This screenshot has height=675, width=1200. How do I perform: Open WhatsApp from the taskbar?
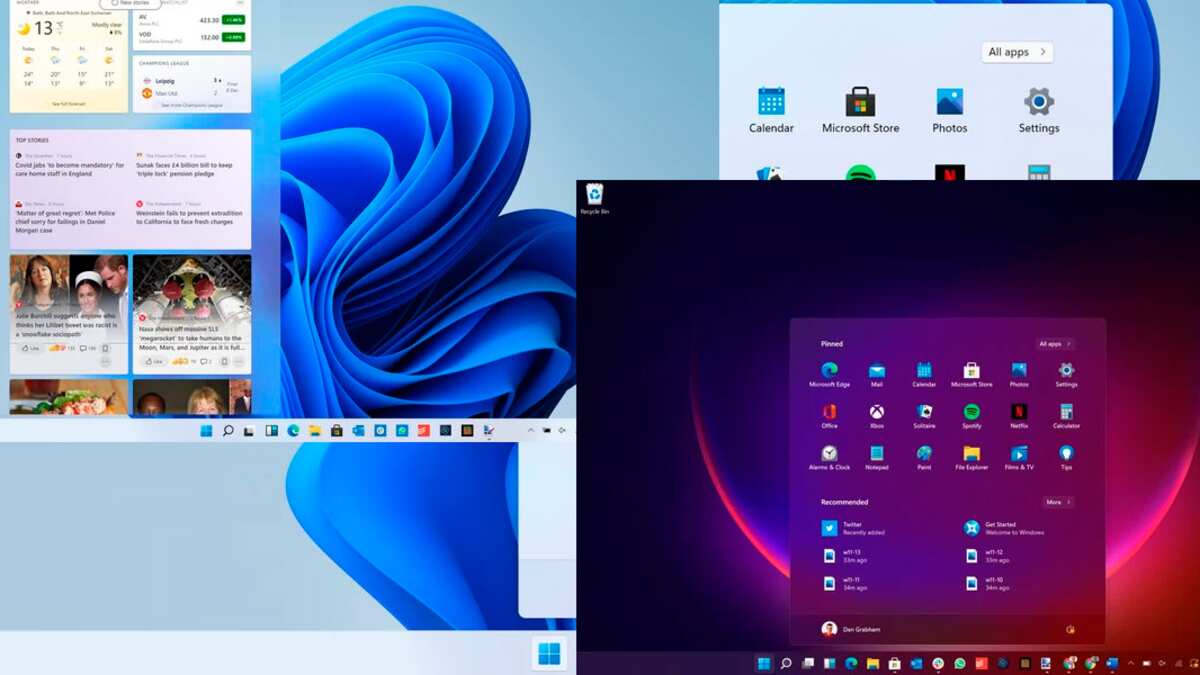pos(960,663)
